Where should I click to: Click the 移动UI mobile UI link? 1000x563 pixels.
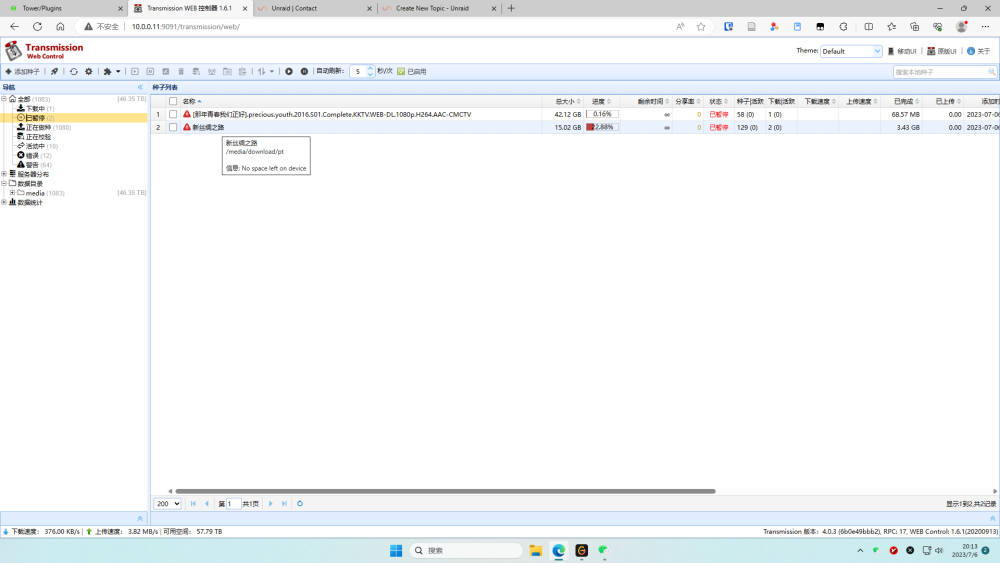click(x=902, y=51)
